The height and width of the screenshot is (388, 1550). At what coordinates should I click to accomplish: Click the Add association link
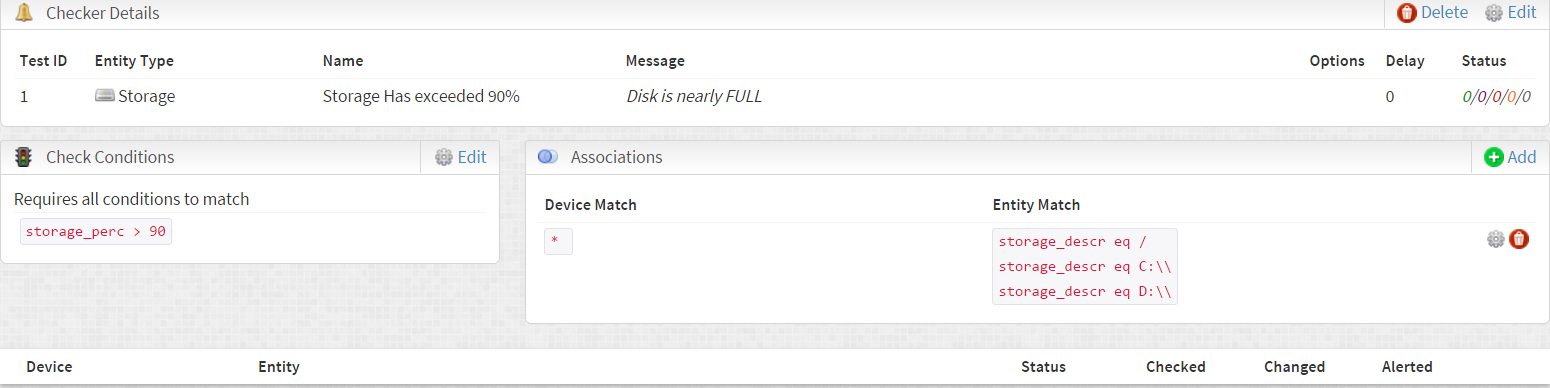tap(1522, 157)
